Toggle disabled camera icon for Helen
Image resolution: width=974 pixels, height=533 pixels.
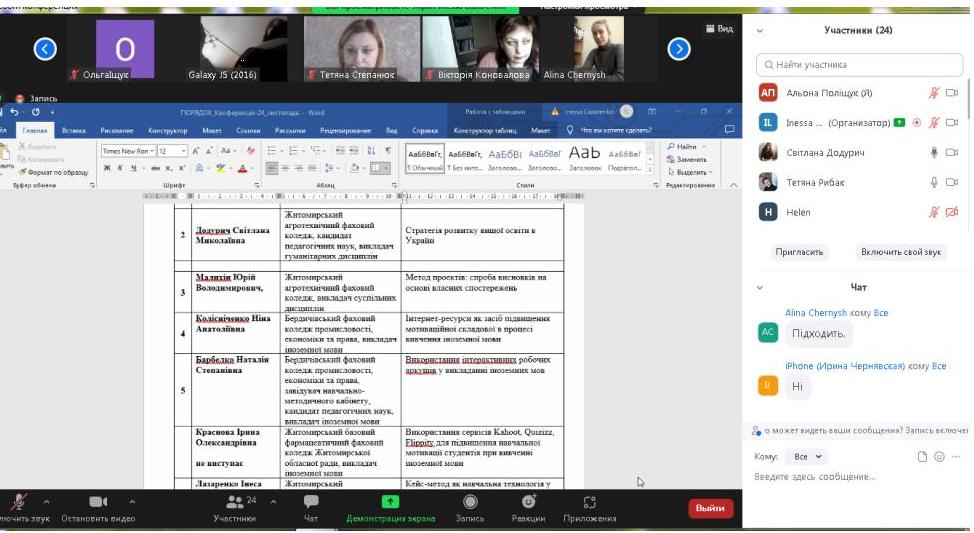coord(952,212)
